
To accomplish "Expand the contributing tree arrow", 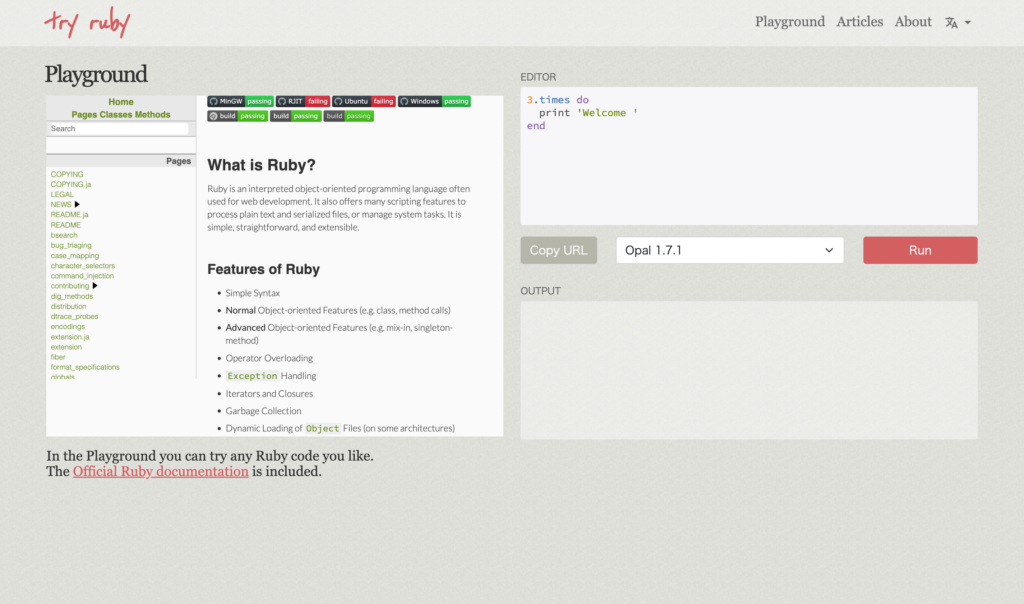I will [x=96, y=286].
